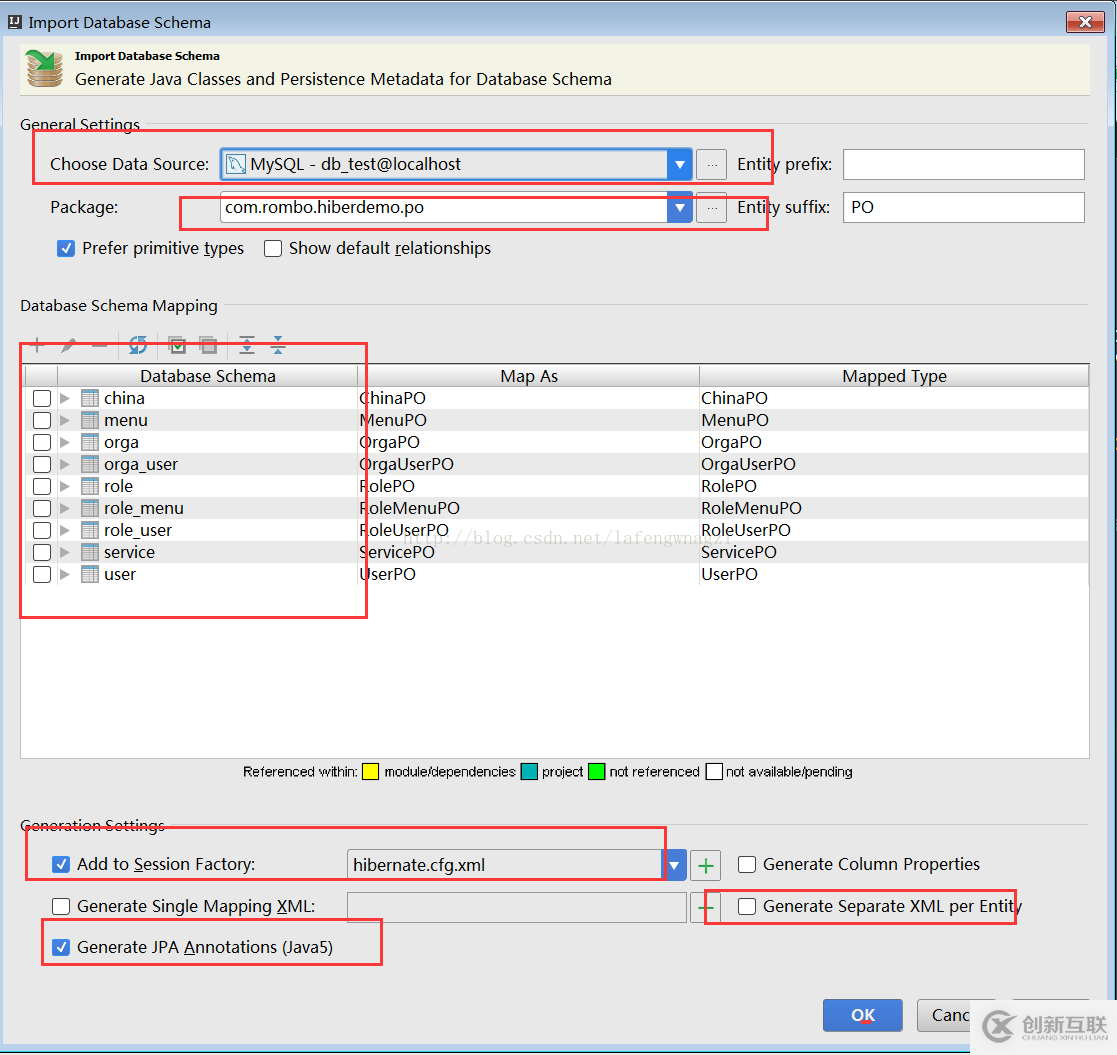Check the china table checkbox
This screenshot has width=1117, height=1055.
click(42, 398)
